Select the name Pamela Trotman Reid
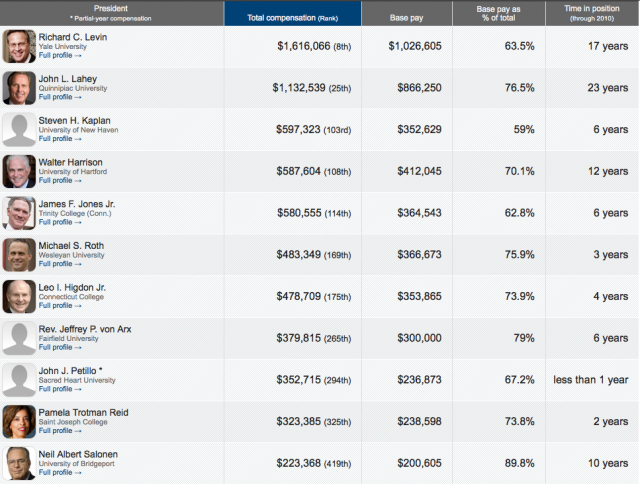 click(x=84, y=413)
